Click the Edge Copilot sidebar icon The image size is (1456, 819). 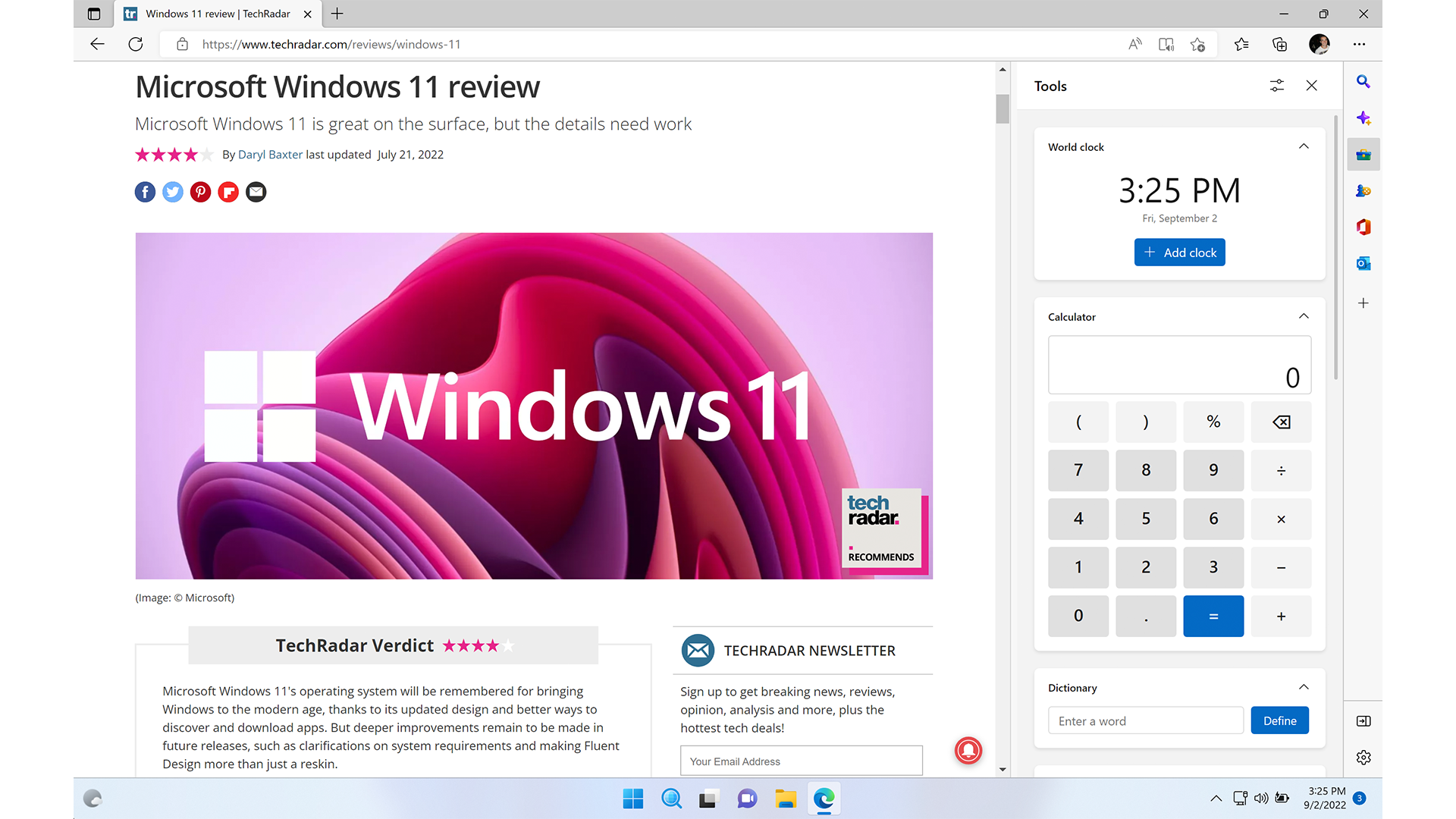pos(1363,118)
